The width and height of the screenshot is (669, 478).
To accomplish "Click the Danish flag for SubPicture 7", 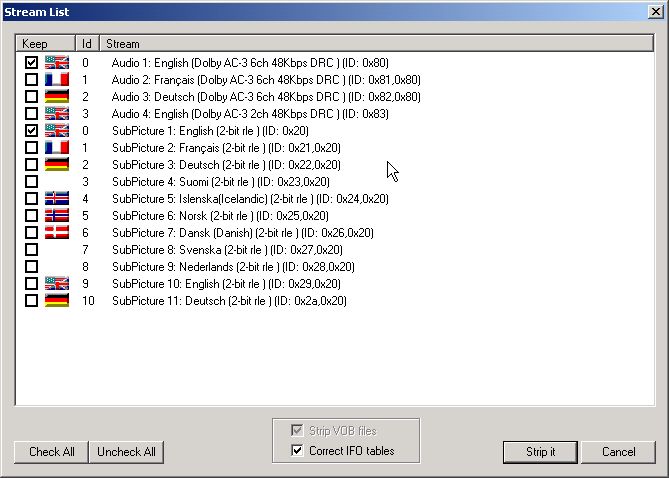I will click(x=57, y=233).
